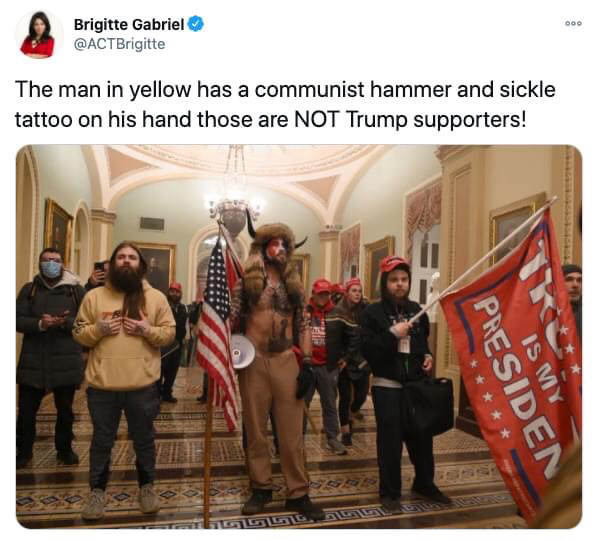Viewport: 598px width, 541px height.
Task: Select the tweet text about man in yellow
Action: pos(285,104)
